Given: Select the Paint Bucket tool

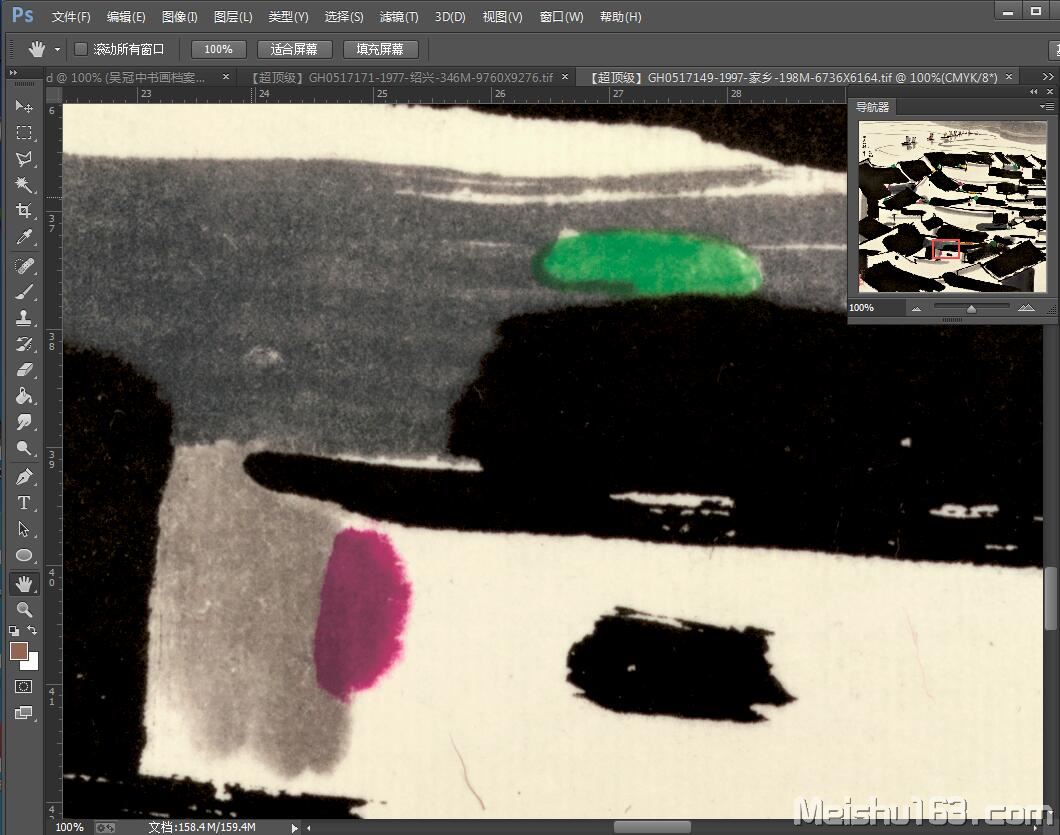Looking at the screenshot, I should pos(24,396).
